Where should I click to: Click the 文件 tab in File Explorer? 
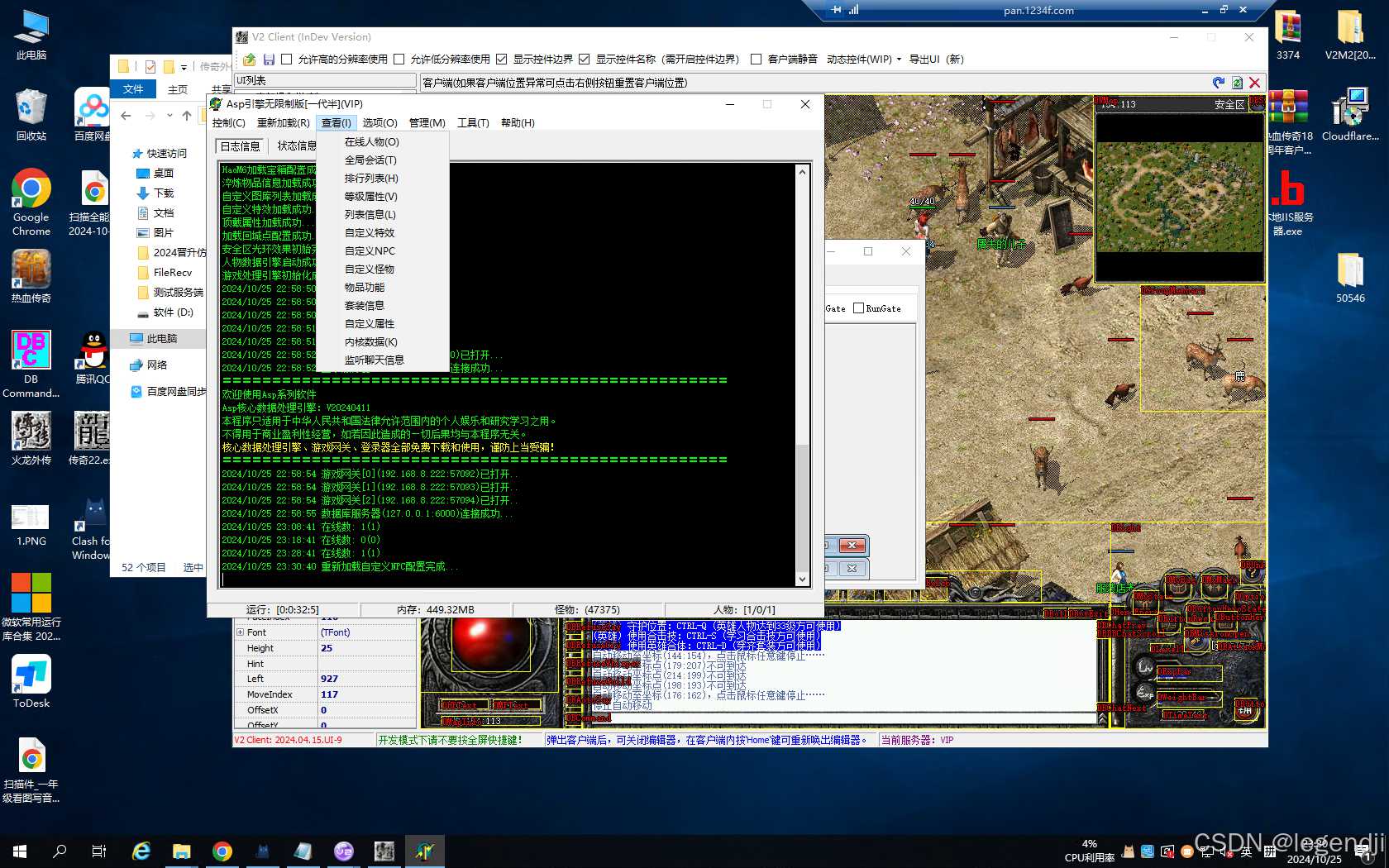(x=132, y=89)
